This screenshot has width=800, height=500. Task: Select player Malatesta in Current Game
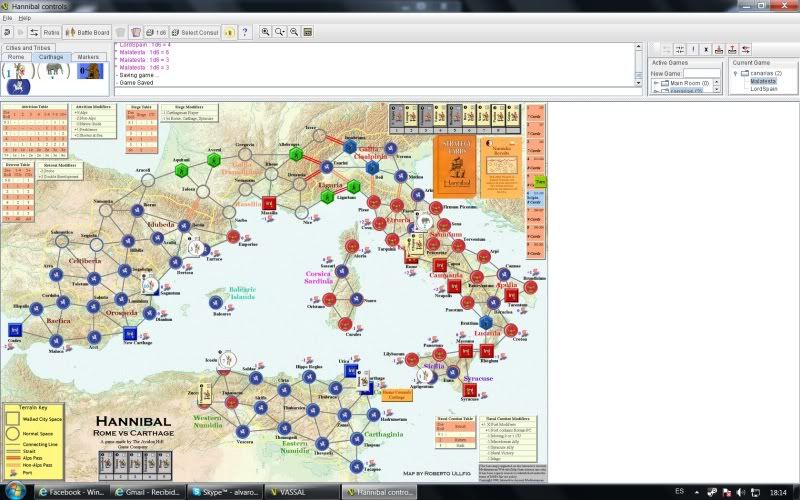pyautogui.click(x=763, y=81)
